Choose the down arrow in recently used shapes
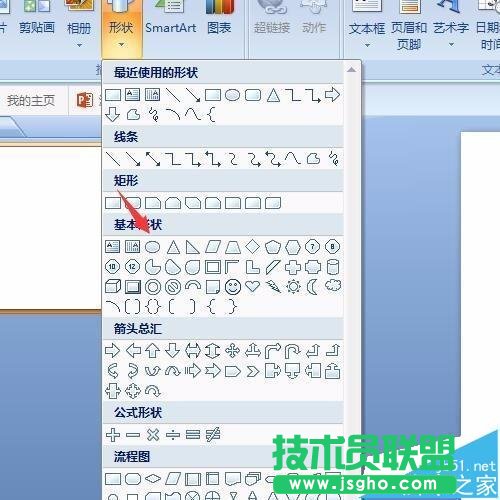This screenshot has width=500, height=500. point(112,115)
